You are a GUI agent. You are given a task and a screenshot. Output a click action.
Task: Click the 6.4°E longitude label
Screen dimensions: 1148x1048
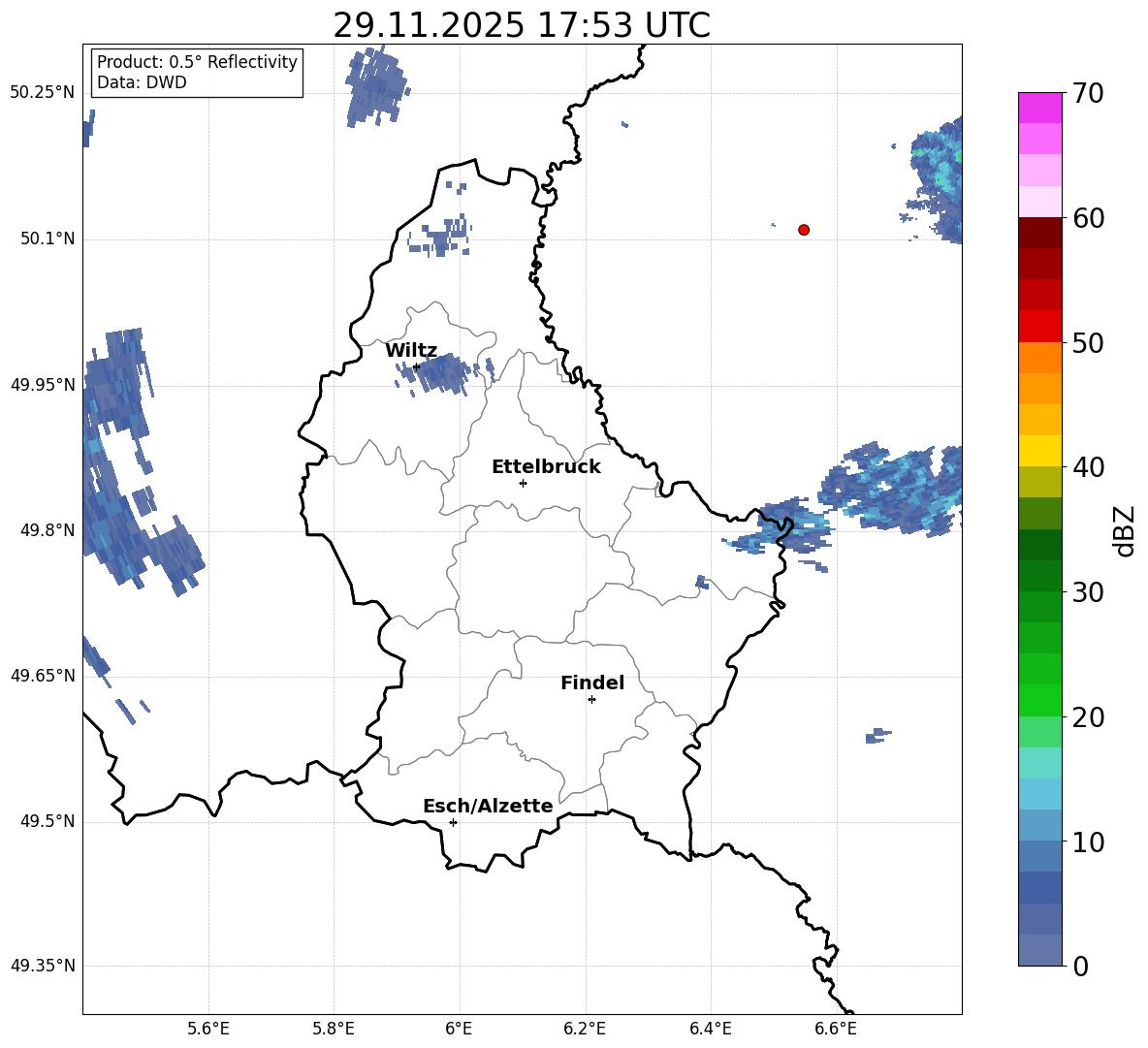(x=710, y=1029)
